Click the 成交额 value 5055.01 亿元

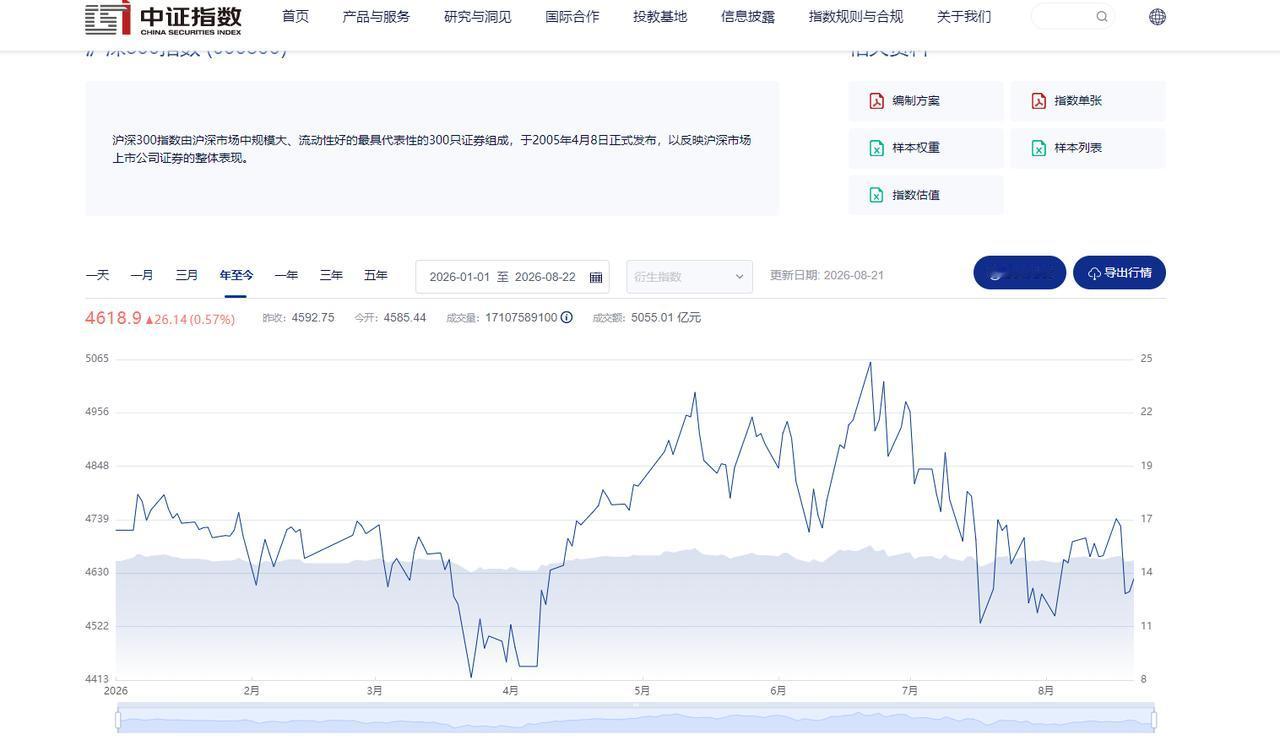(666, 318)
